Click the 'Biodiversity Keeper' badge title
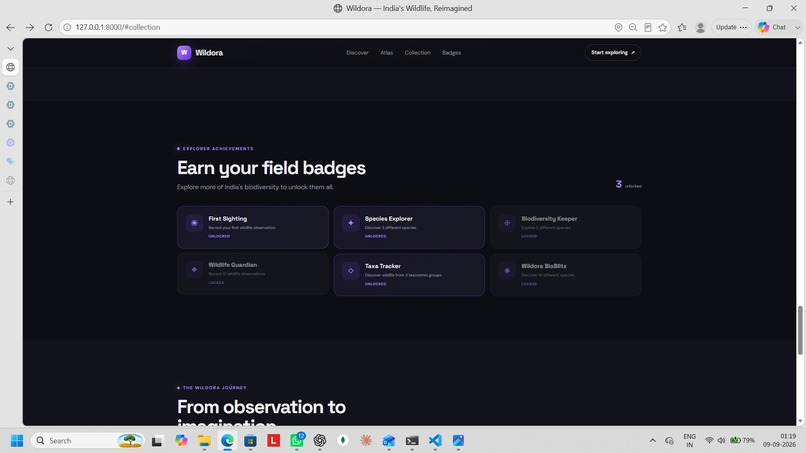The height and width of the screenshot is (453, 806). click(549, 219)
